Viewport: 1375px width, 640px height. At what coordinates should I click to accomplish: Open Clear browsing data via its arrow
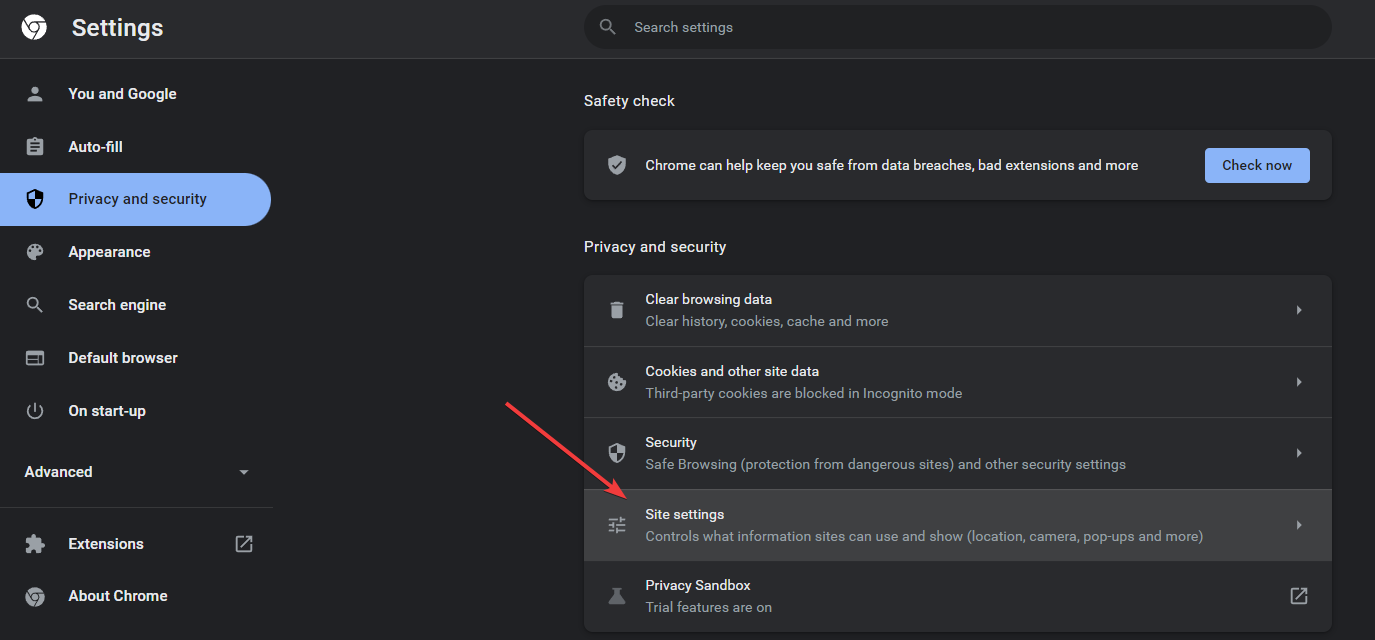point(1299,310)
